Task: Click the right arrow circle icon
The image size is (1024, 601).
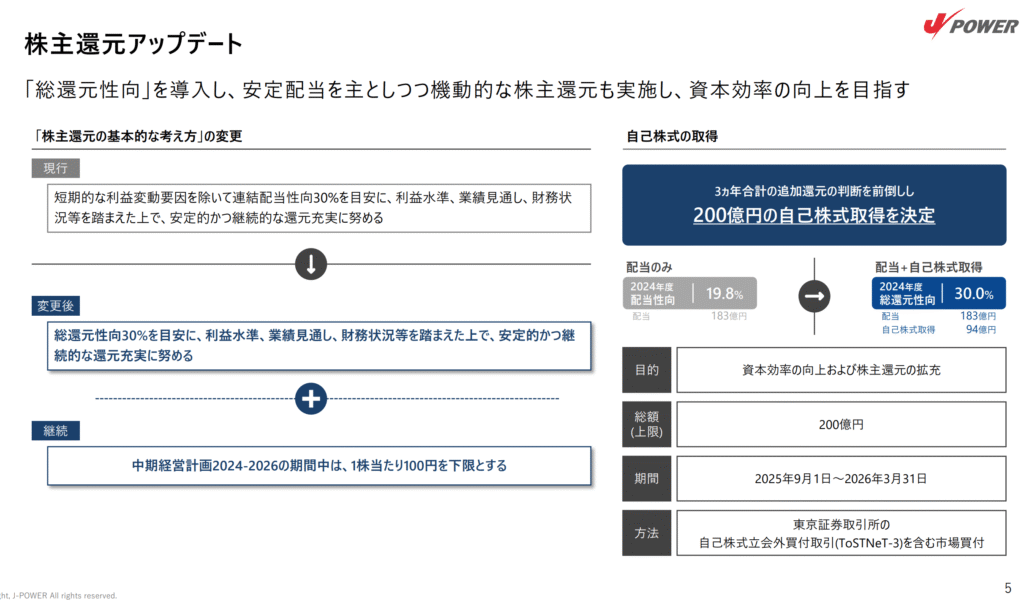Action: (x=814, y=295)
